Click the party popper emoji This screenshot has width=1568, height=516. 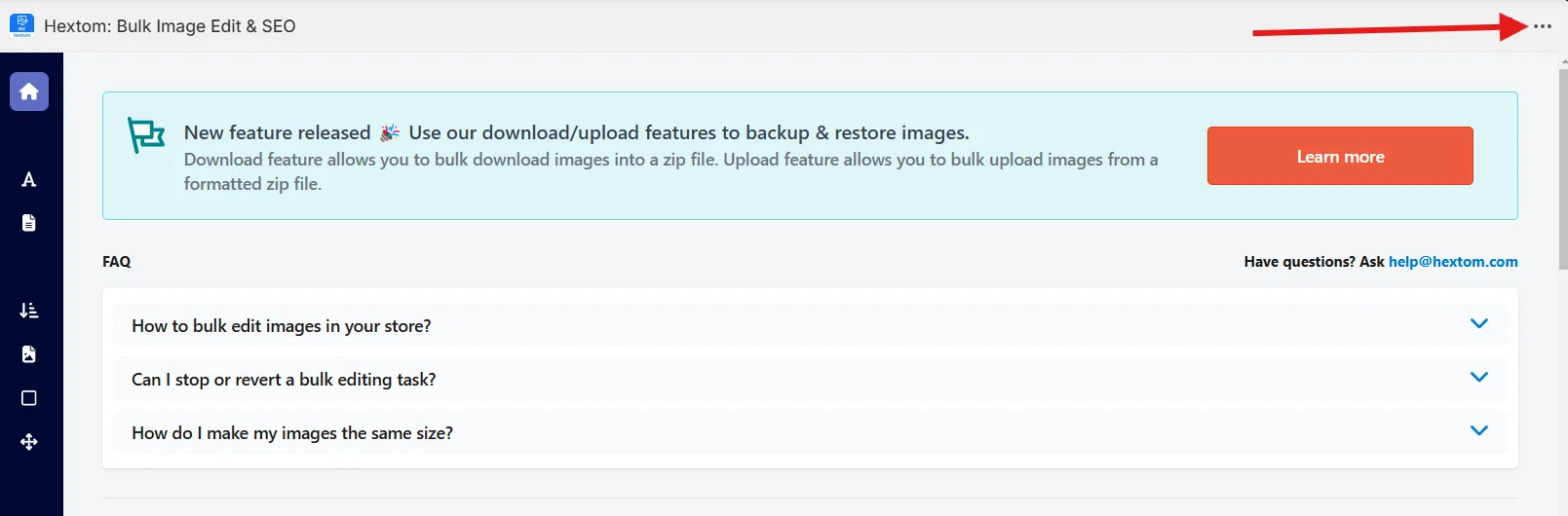click(390, 132)
